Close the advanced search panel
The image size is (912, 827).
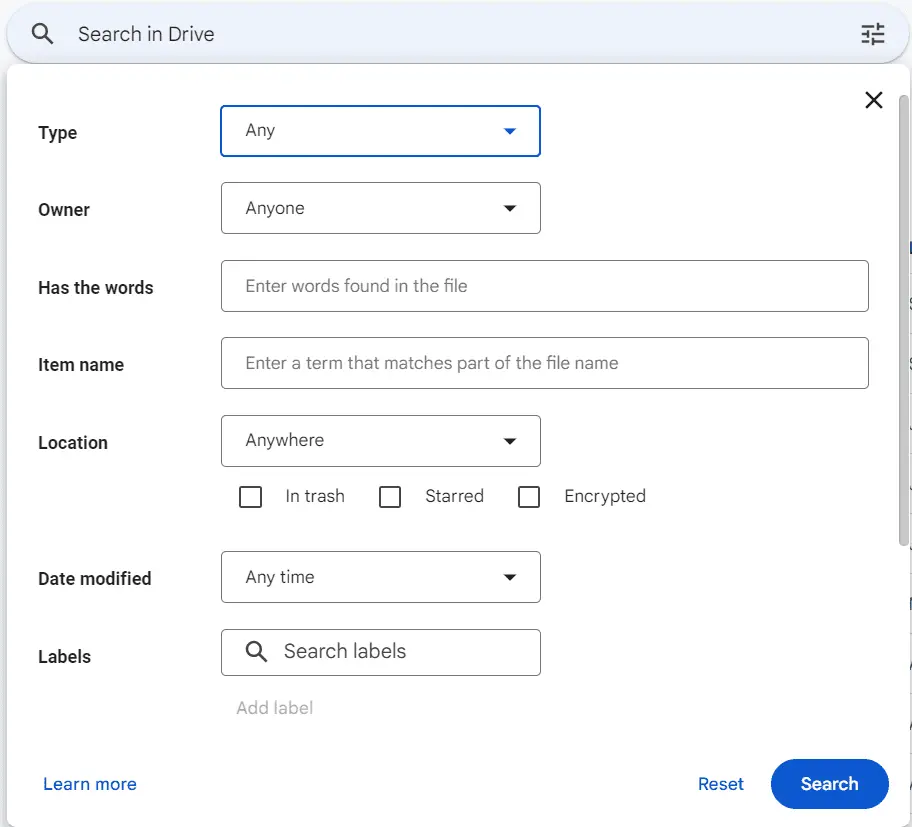pos(874,100)
